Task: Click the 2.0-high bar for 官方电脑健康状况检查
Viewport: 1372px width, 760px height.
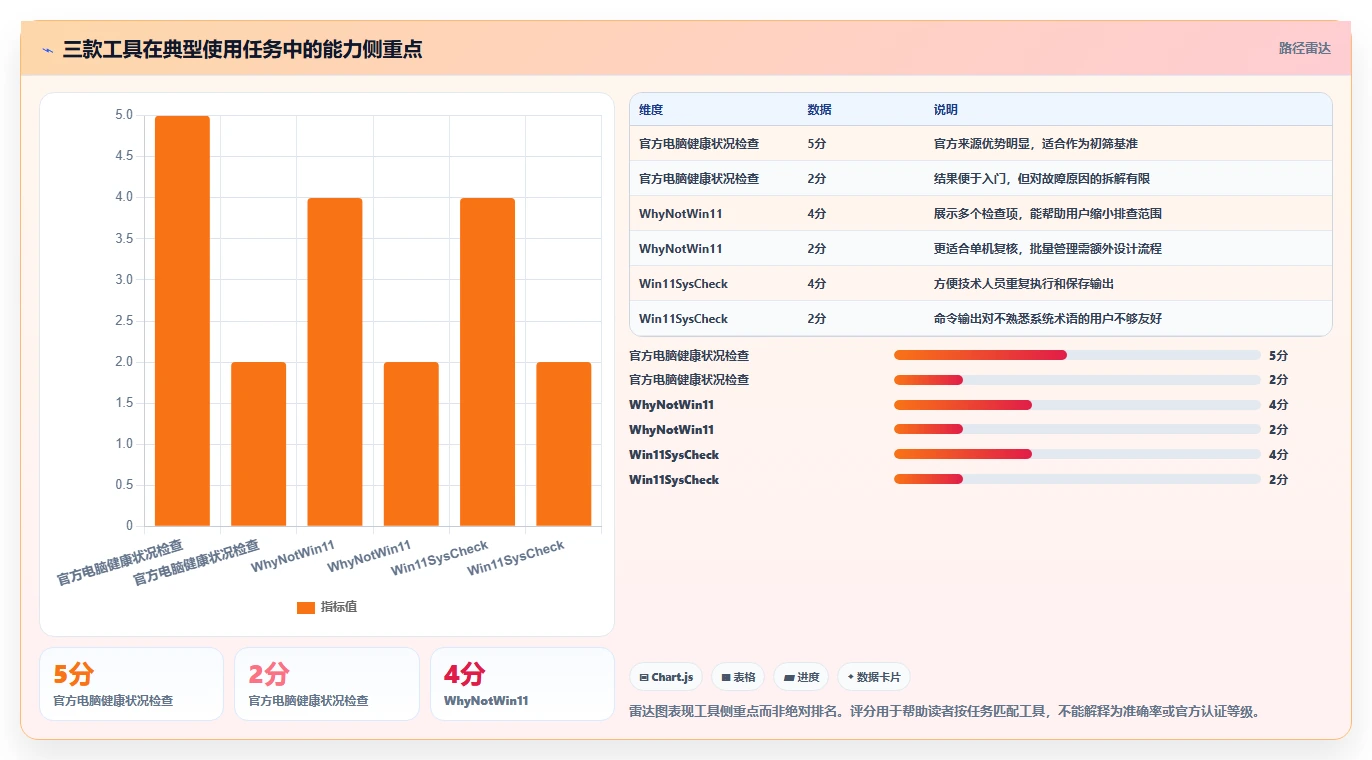Action: [x=258, y=444]
